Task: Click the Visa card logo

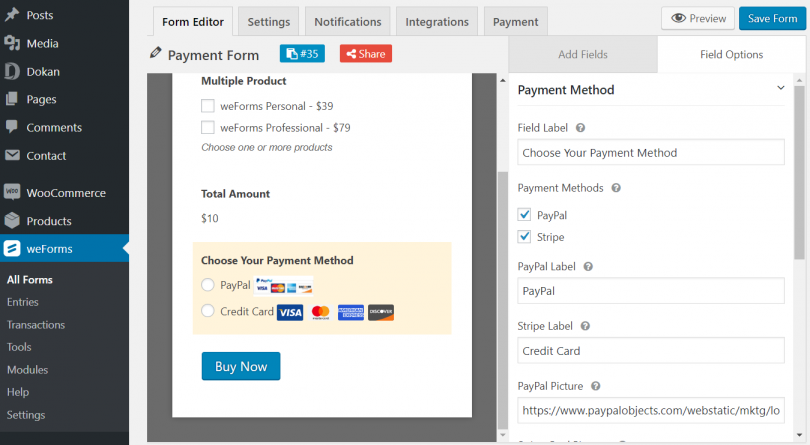Action: tap(290, 312)
